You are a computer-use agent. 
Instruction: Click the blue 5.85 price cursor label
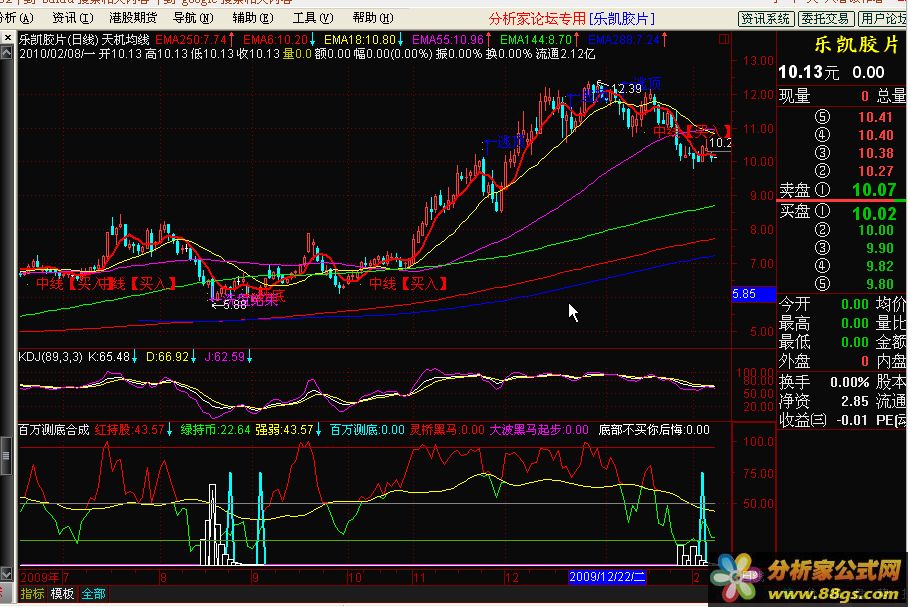point(753,294)
